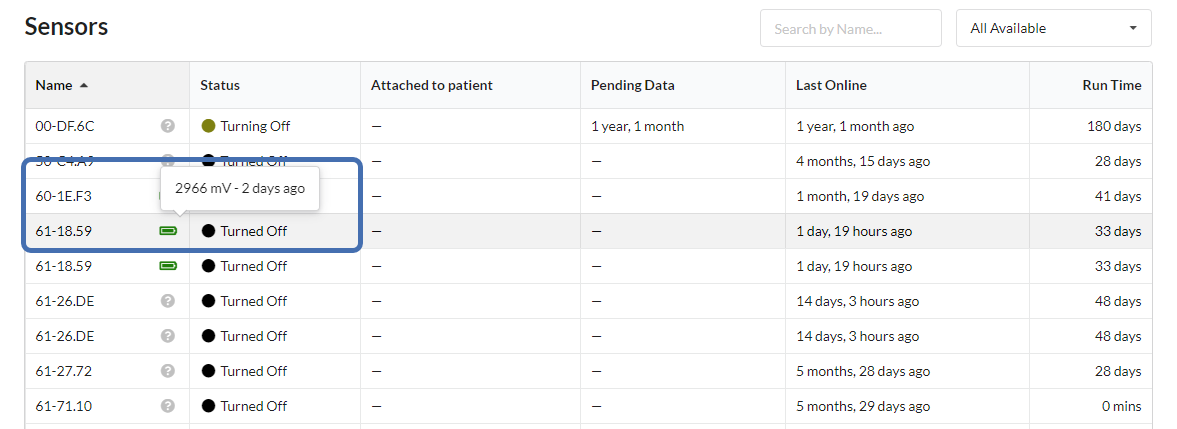Open the All Available filter dropdown
The width and height of the screenshot is (1177, 429).
tap(1053, 28)
